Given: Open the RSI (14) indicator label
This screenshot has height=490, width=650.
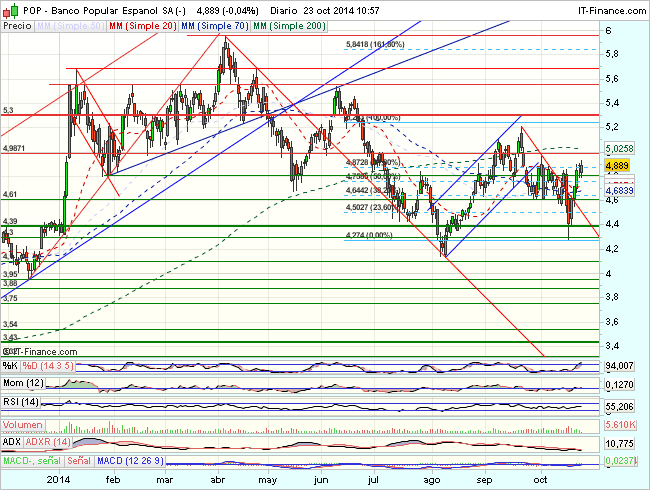Looking at the screenshot, I should (21, 402).
